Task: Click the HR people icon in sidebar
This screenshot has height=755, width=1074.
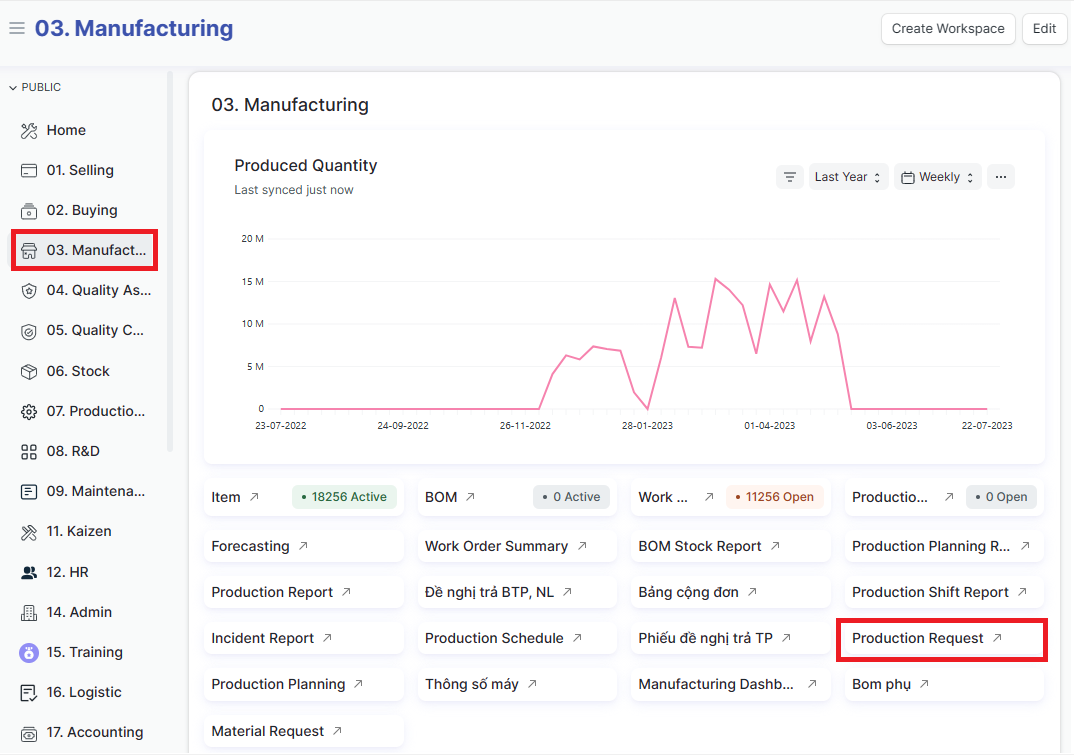Action: click(x=29, y=573)
